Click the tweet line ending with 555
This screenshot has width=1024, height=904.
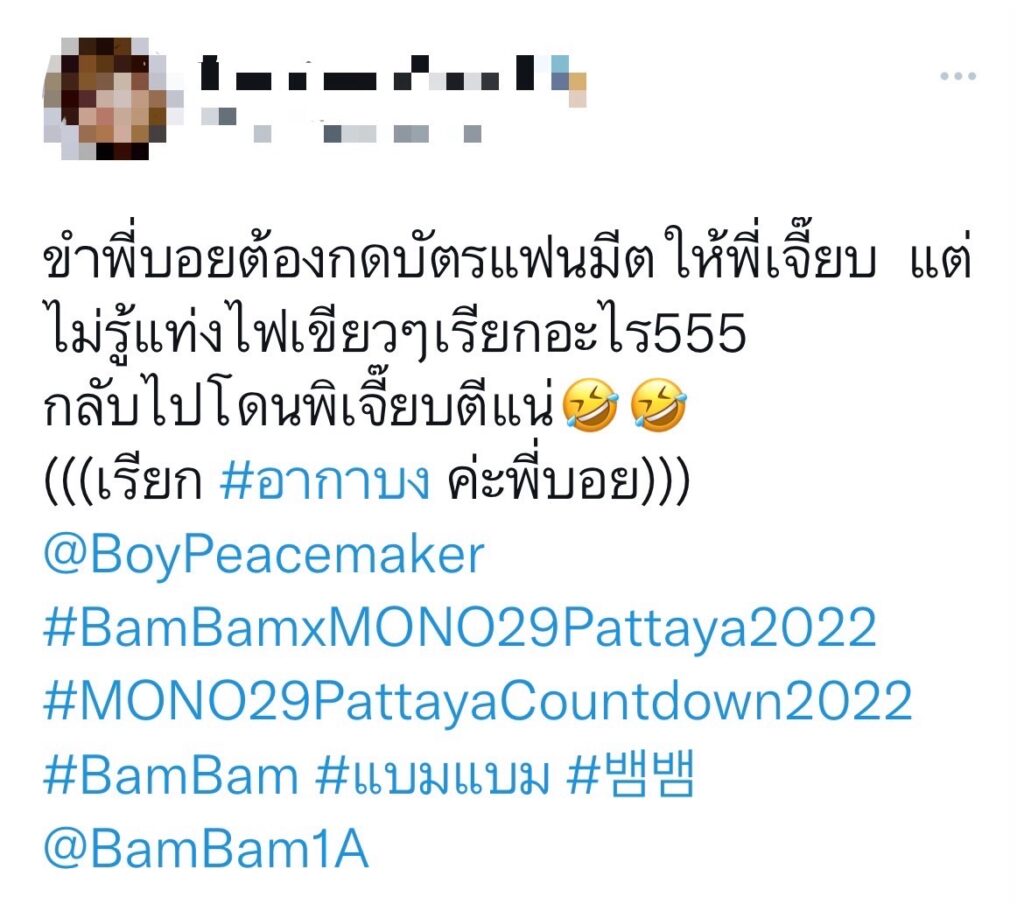(395, 332)
